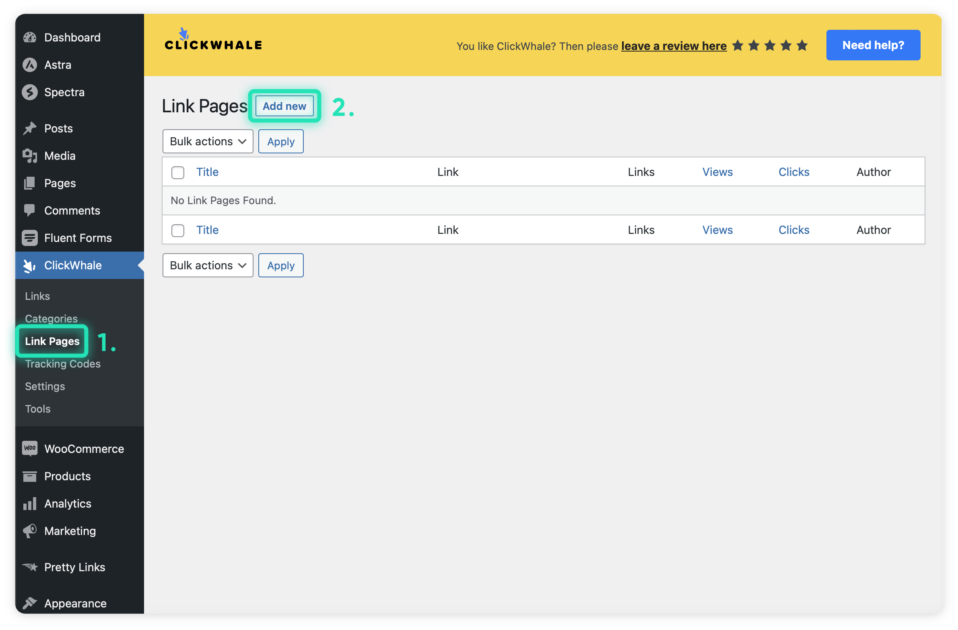Image resolution: width=958 pixels, height=630 pixels.
Task: Click the Fluent Forms sidebar icon
Action: pos(30,237)
